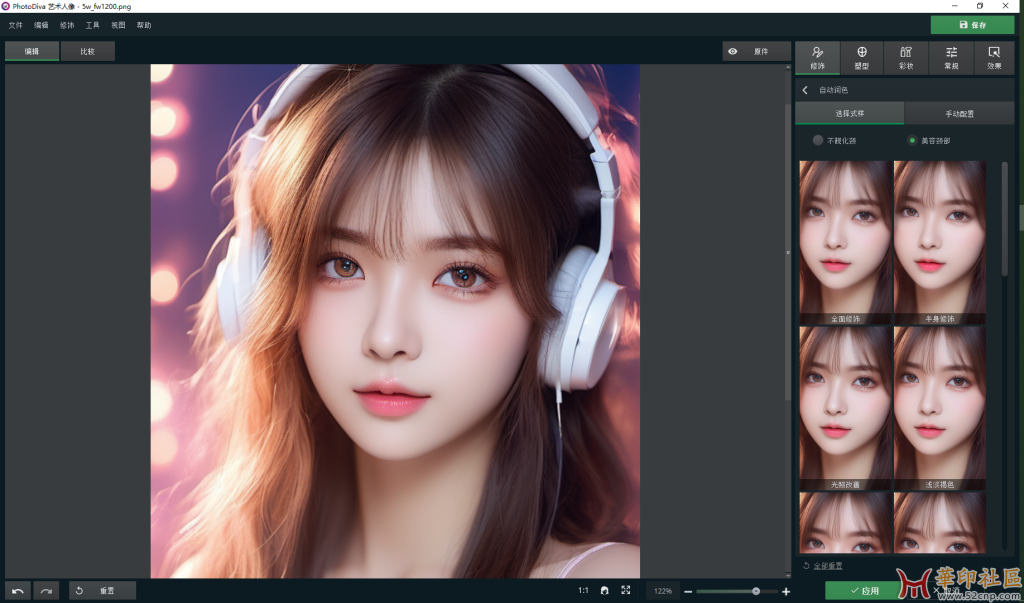Switch to the 手动配置 tab
Viewport: 1024px width, 603px height.
pos(959,113)
